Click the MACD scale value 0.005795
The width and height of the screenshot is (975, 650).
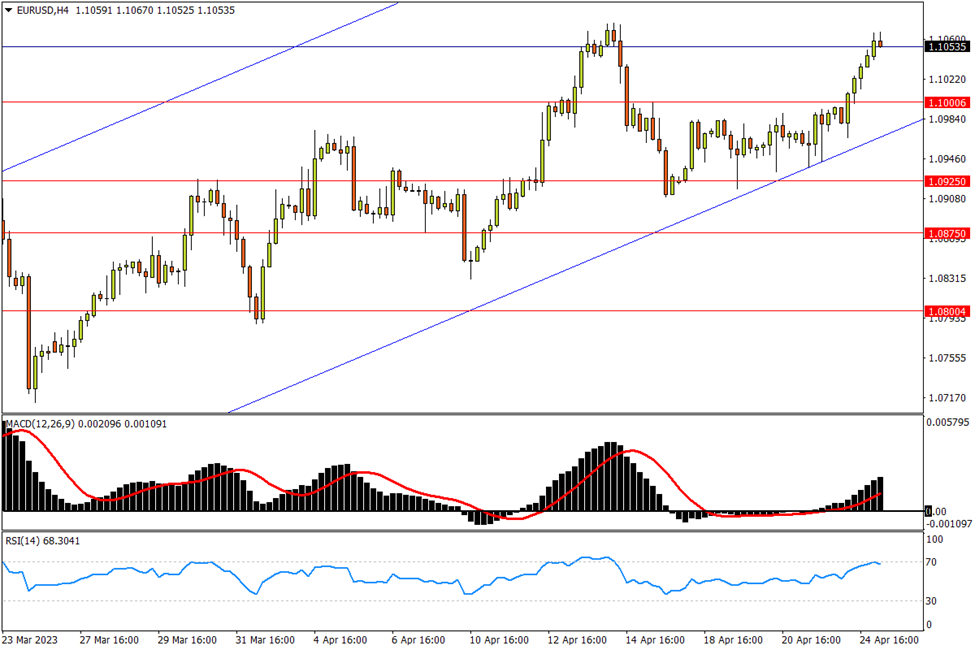(x=948, y=423)
